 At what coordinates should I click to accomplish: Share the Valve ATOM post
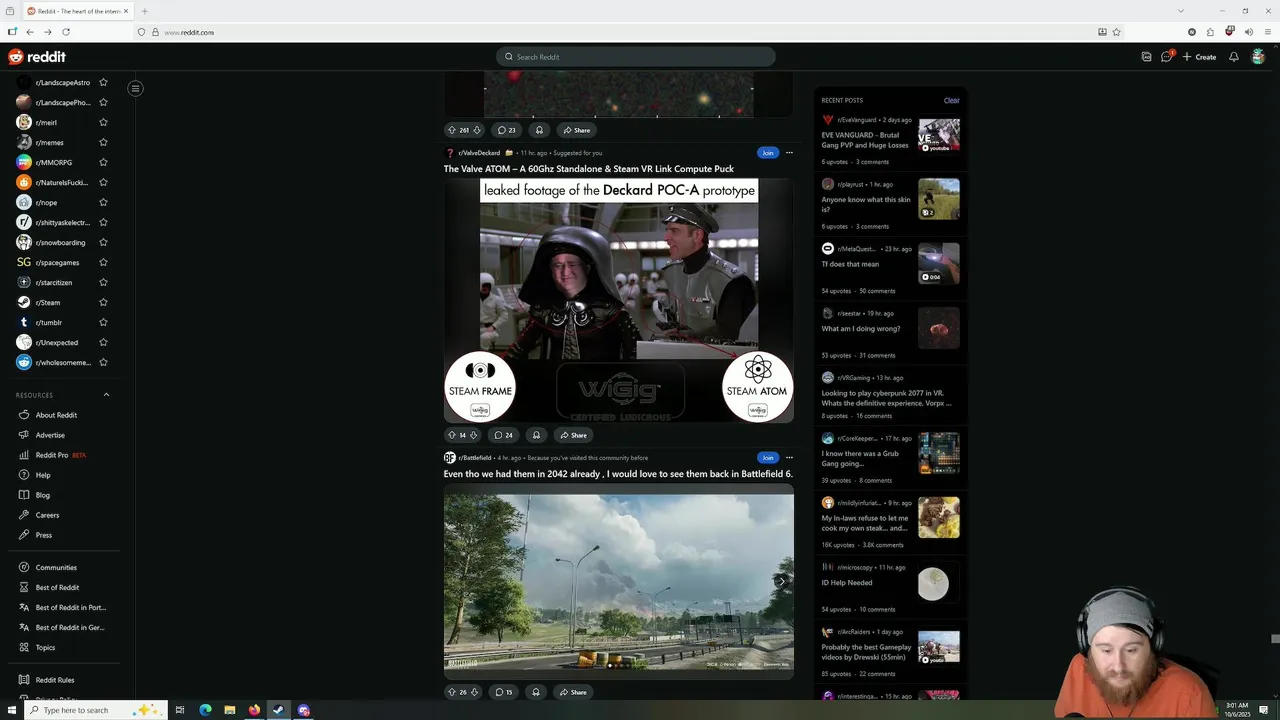click(x=573, y=435)
